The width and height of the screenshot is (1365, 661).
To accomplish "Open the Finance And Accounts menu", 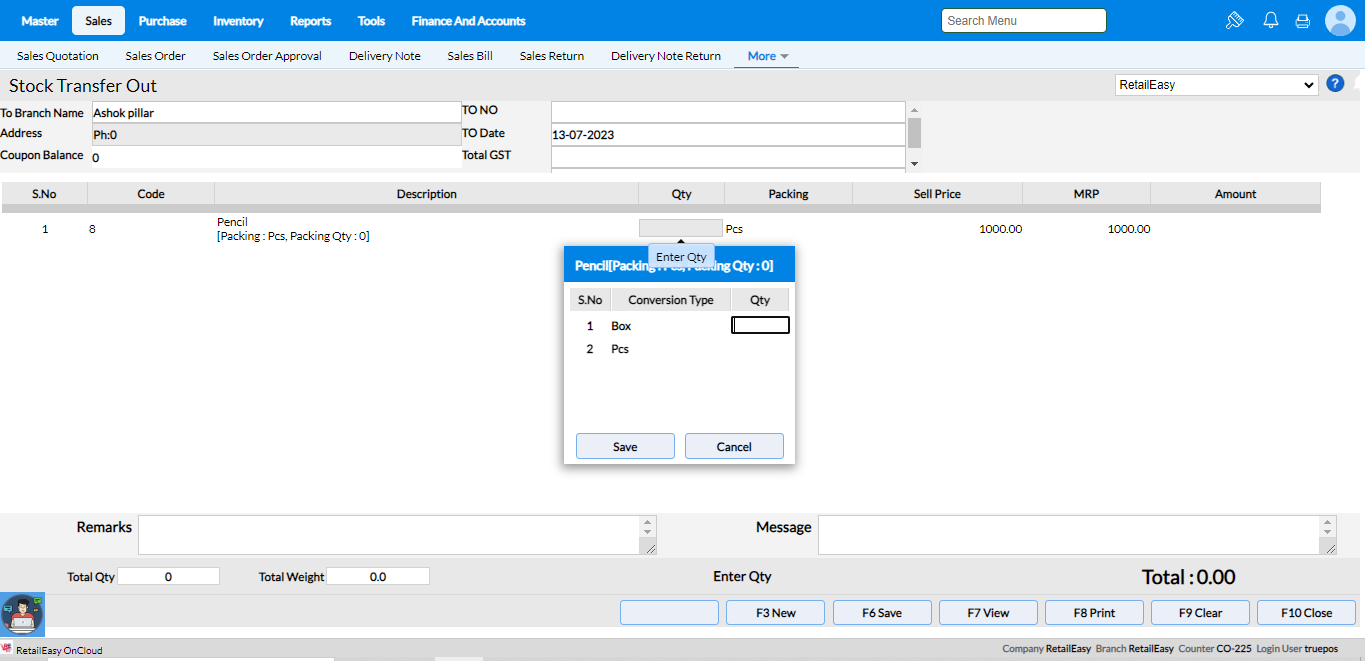I will (468, 21).
